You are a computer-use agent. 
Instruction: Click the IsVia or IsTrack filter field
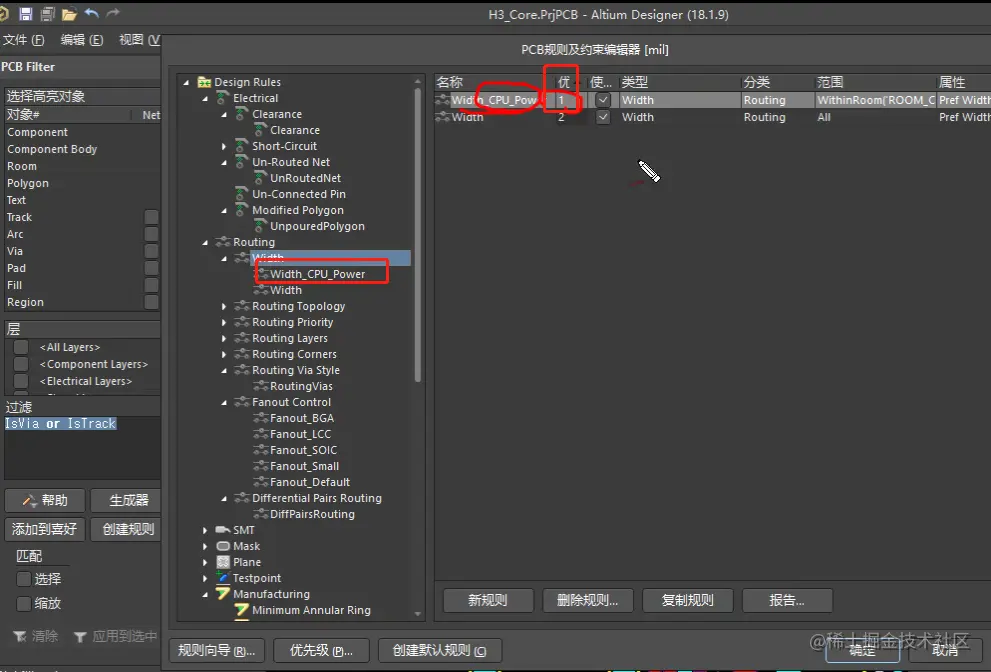(82, 448)
